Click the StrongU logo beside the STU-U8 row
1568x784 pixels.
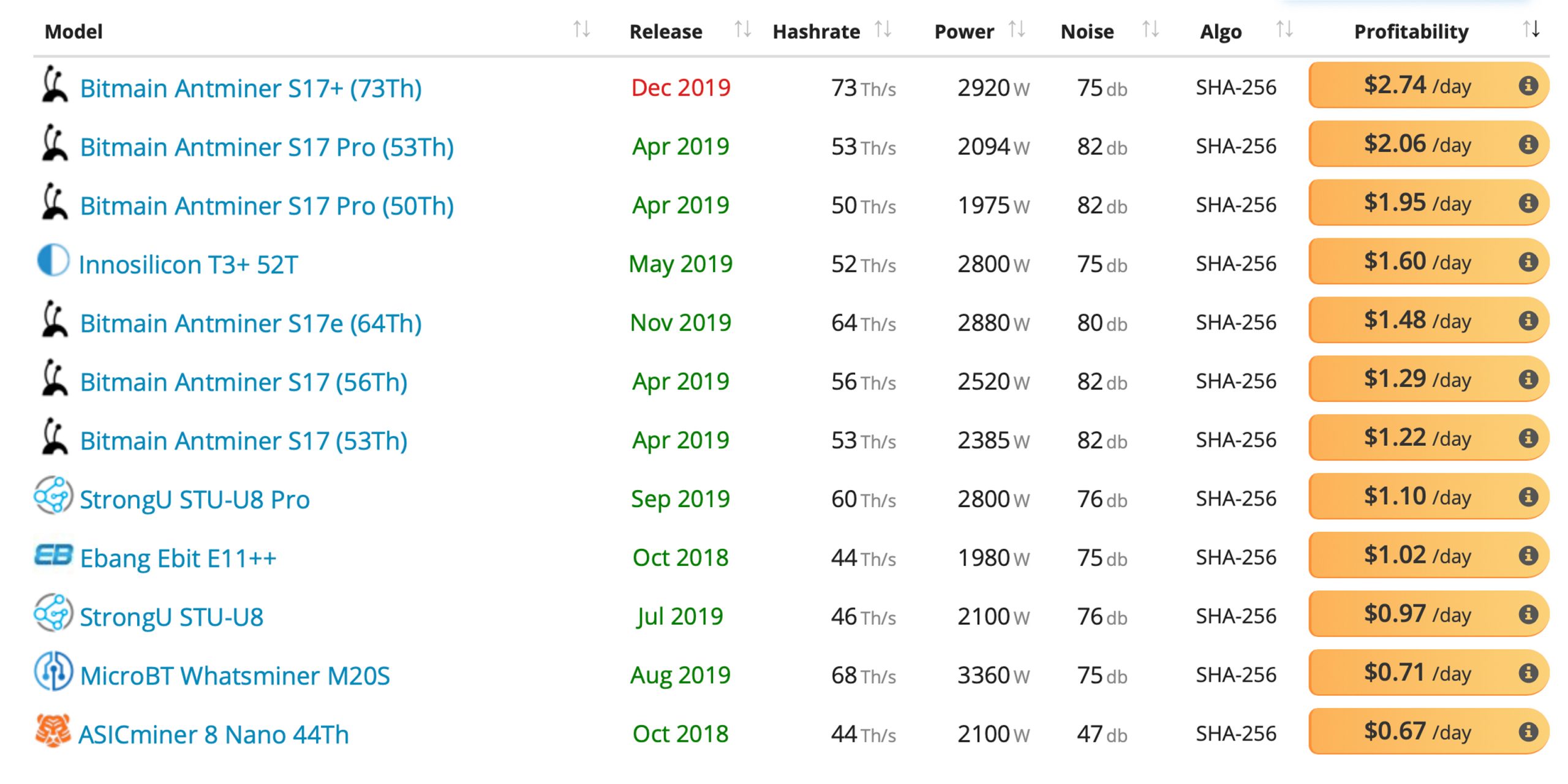pos(53,612)
